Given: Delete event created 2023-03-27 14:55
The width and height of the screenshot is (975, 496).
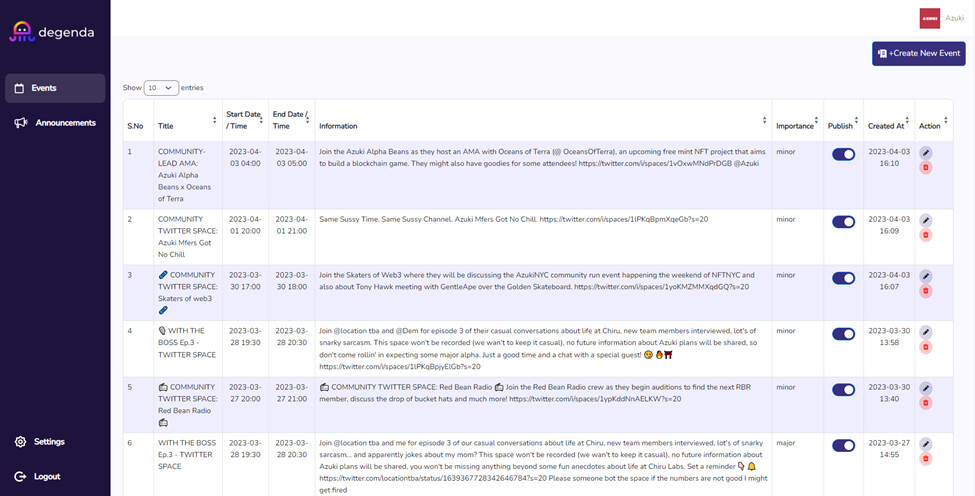Looking at the screenshot, I should click(926, 459).
